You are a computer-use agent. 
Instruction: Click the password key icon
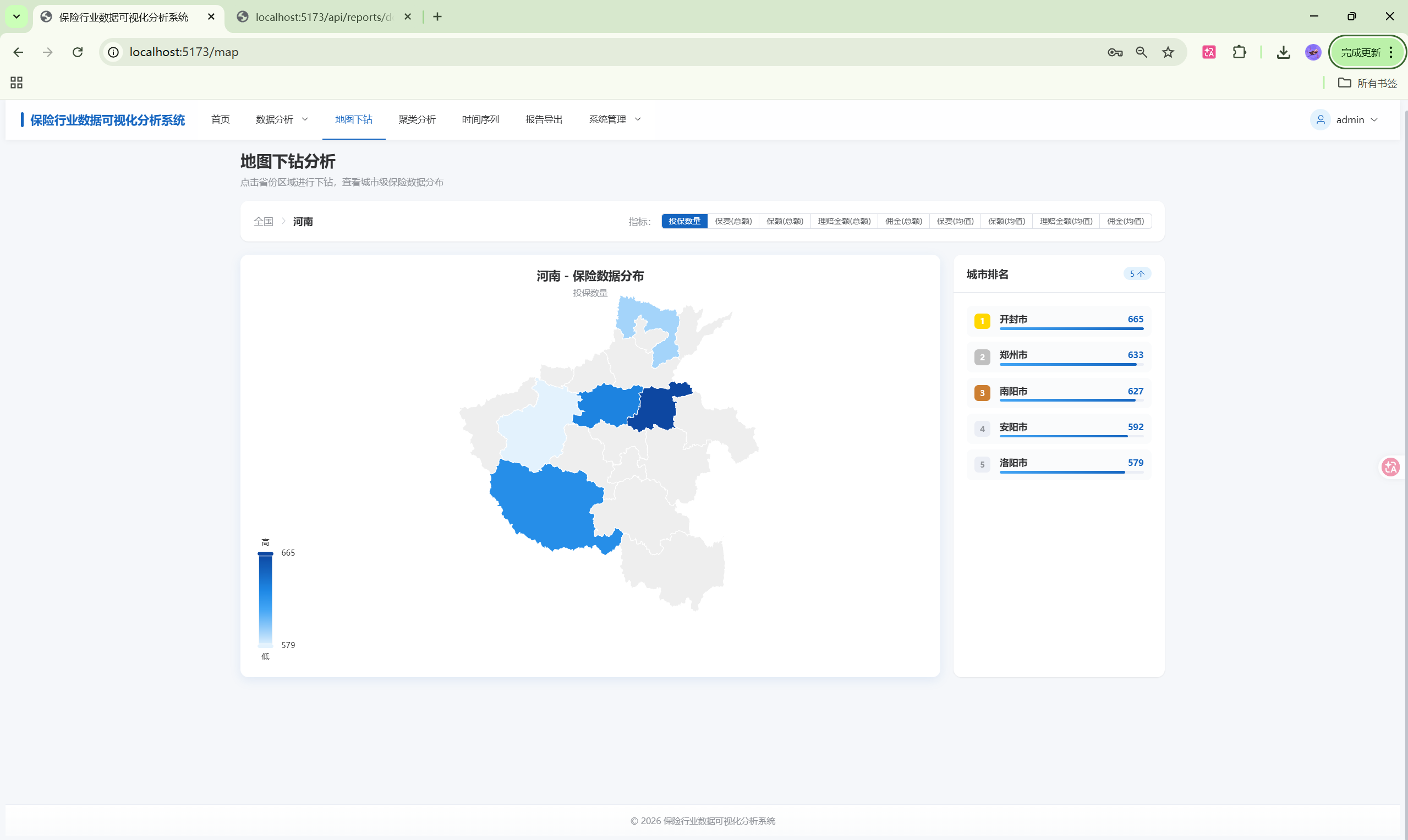(1115, 52)
